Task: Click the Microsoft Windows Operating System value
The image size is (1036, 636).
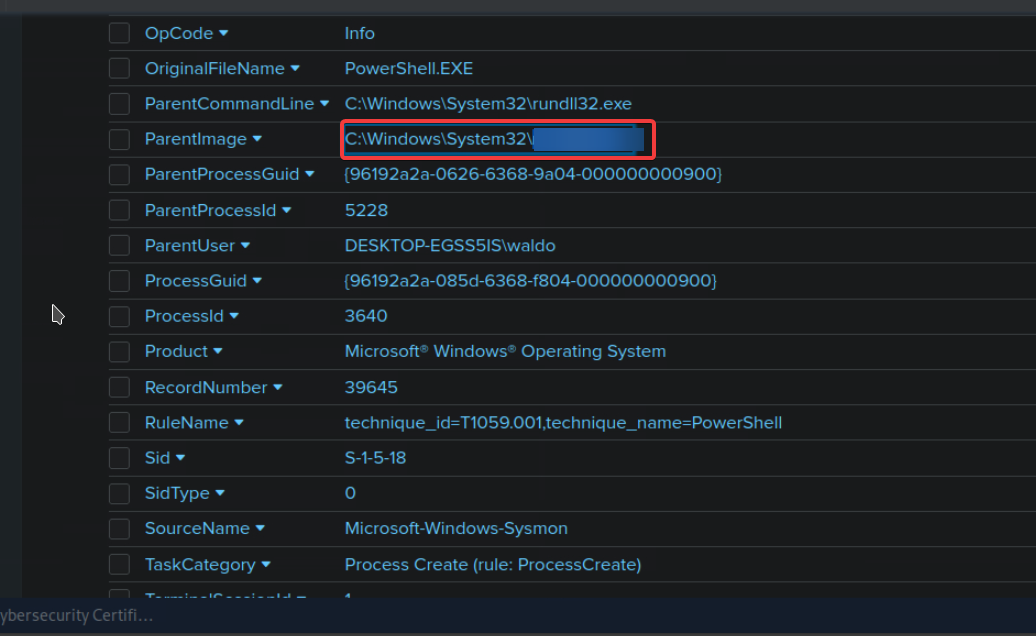Action: (x=505, y=351)
